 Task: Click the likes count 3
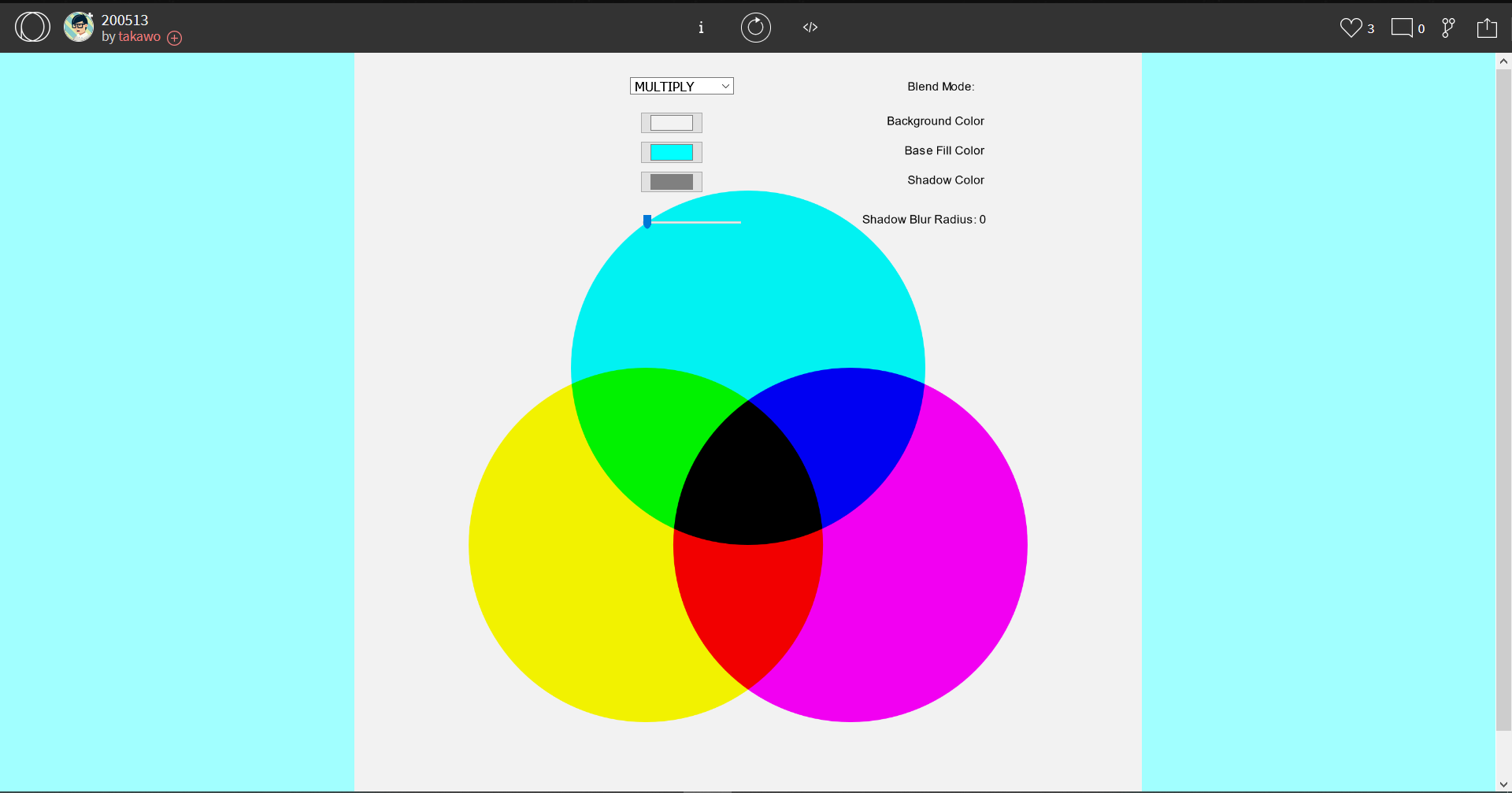pos(1371,29)
